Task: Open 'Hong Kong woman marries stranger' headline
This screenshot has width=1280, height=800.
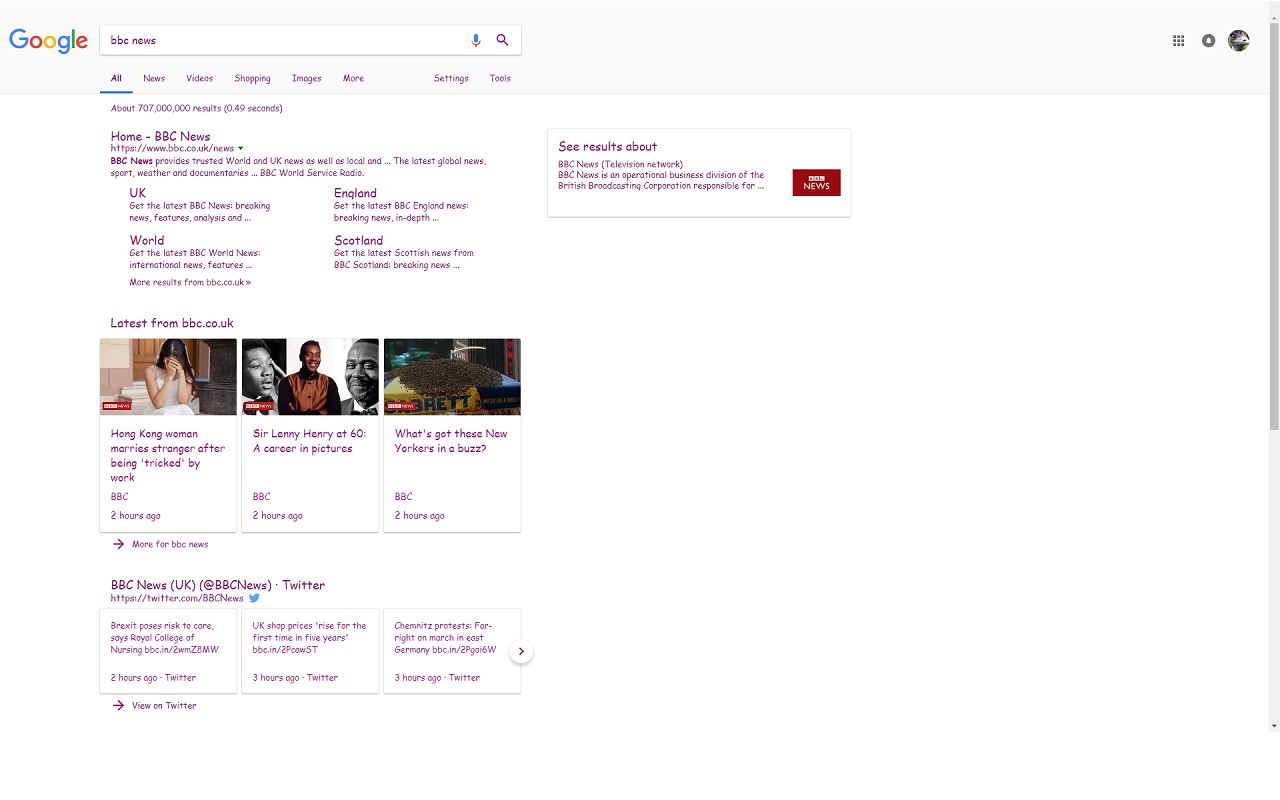Action: [168, 456]
